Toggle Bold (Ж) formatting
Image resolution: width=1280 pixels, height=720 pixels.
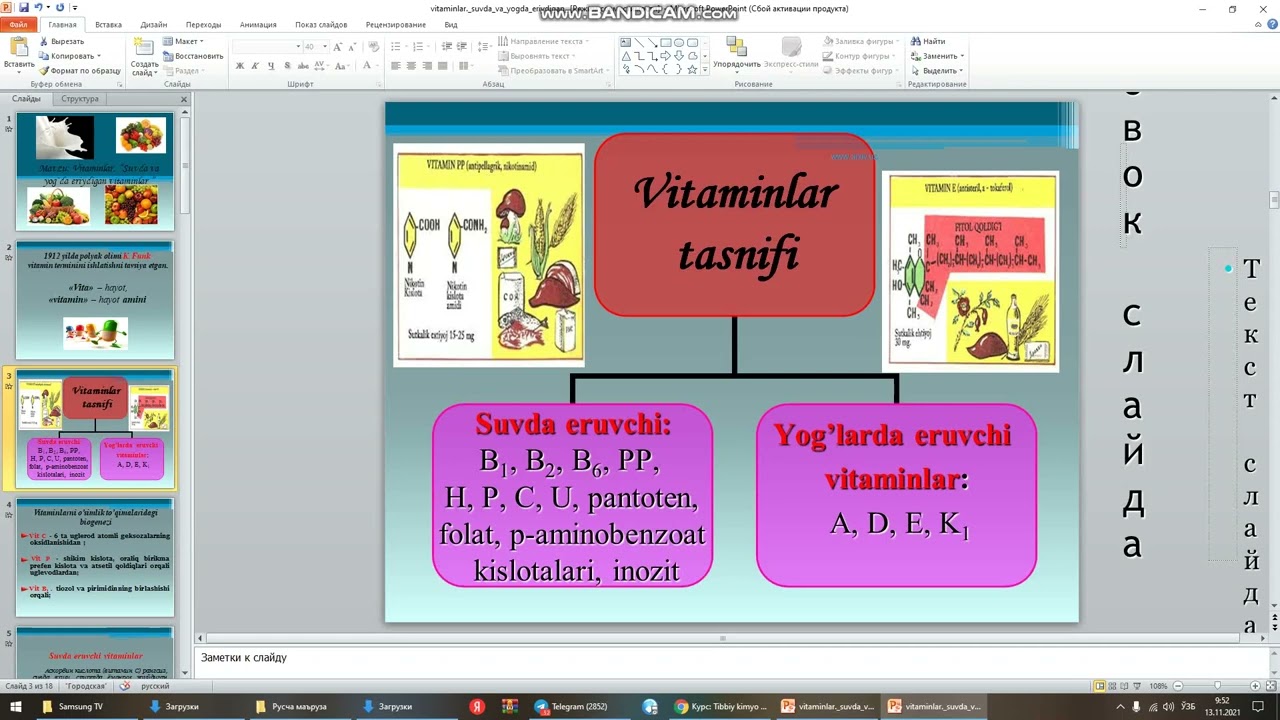coord(240,66)
